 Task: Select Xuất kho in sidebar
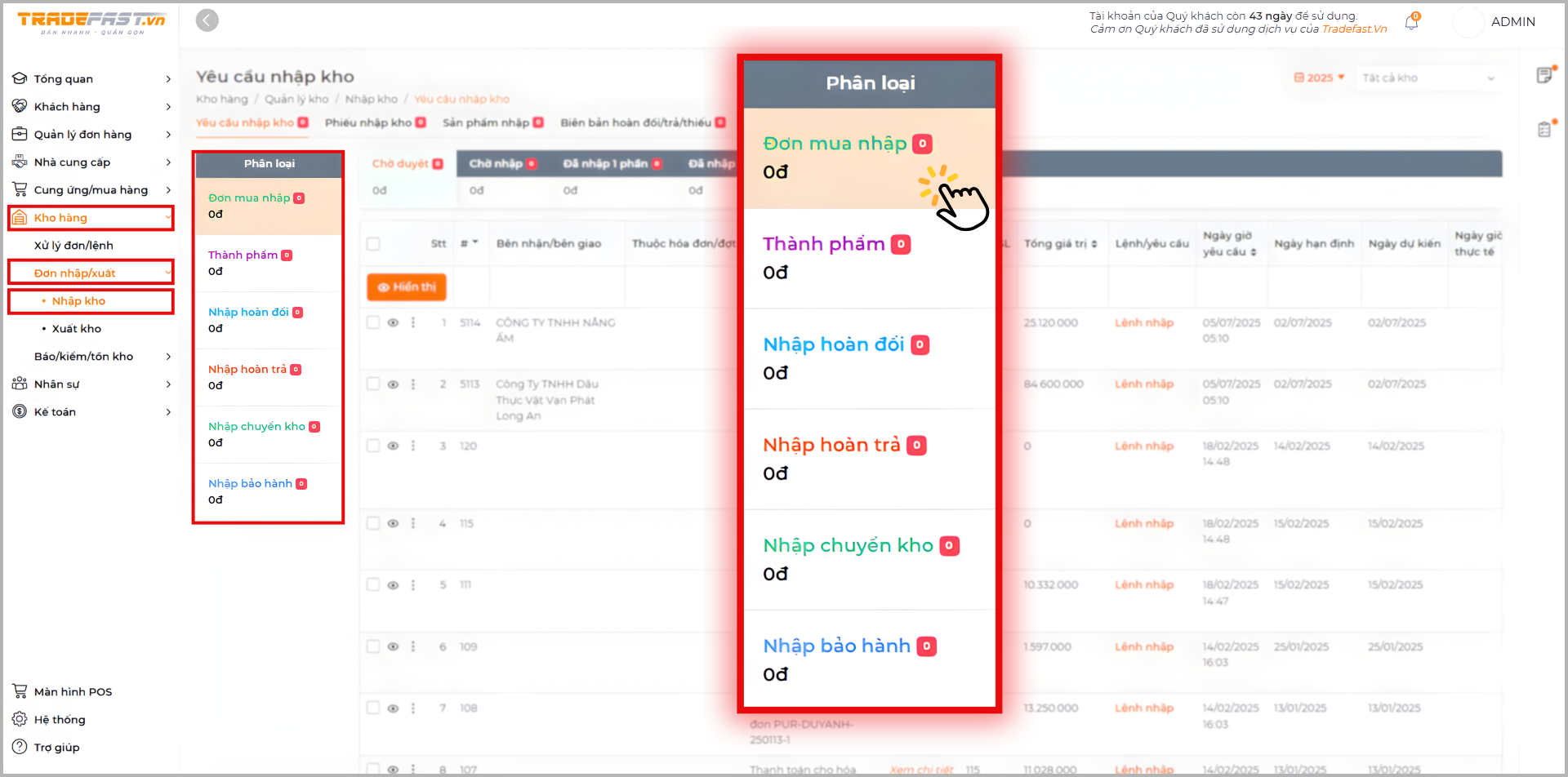pyautogui.click(x=77, y=329)
